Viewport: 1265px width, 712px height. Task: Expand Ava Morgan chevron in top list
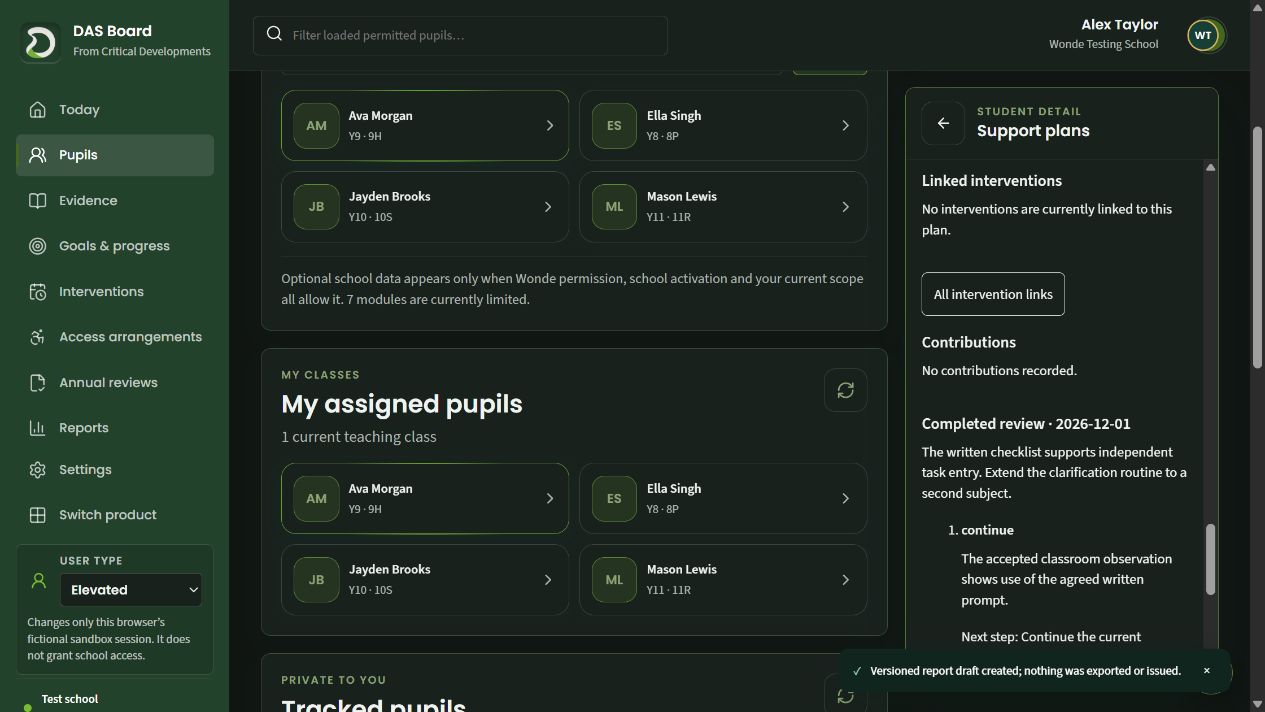[549, 126]
